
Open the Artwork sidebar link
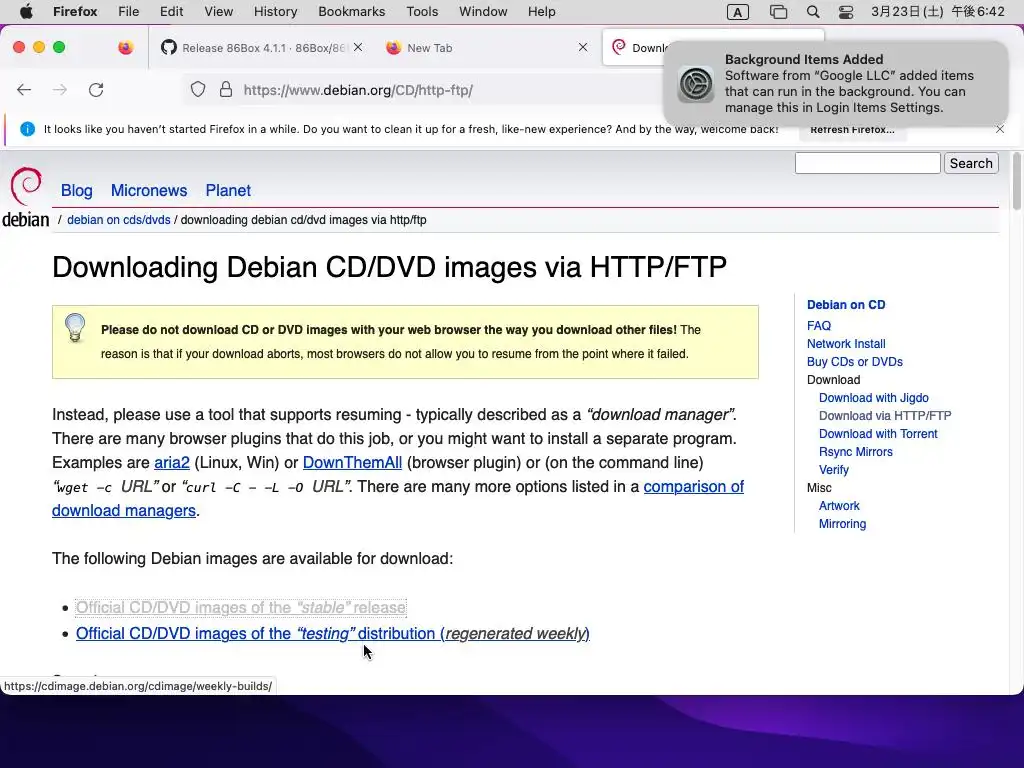click(x=839, y=506)
